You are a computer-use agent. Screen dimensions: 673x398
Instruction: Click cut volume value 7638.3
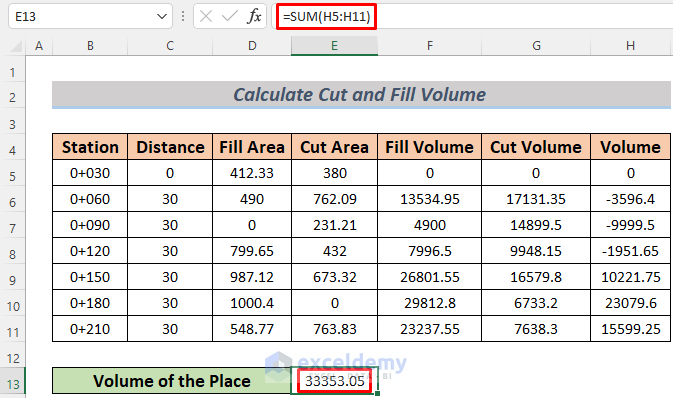[536, 329]
